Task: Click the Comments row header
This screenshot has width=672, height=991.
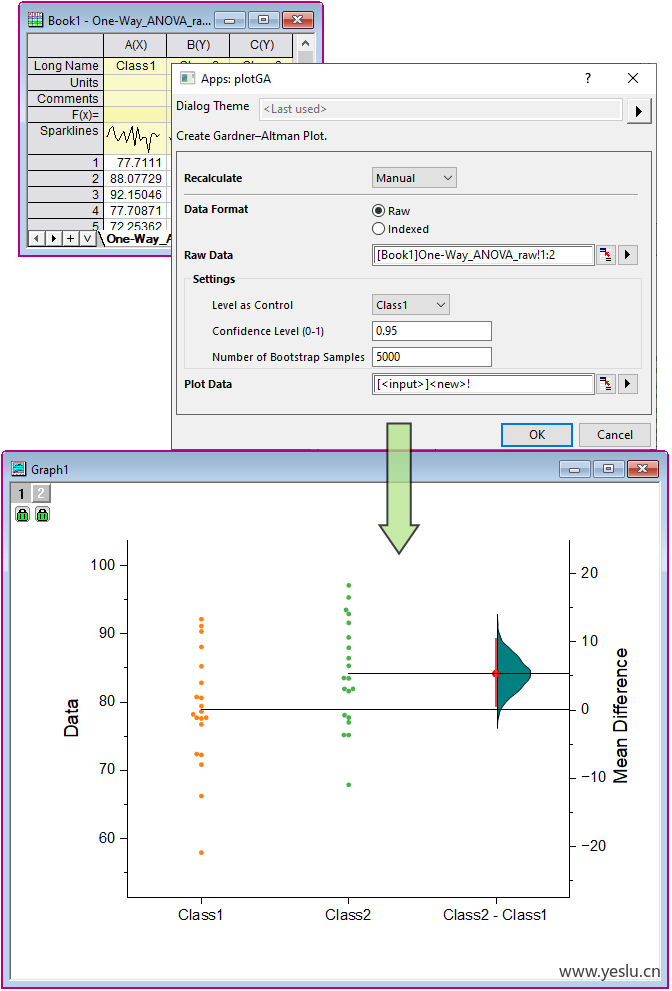Action: click(x=65, y=99)
